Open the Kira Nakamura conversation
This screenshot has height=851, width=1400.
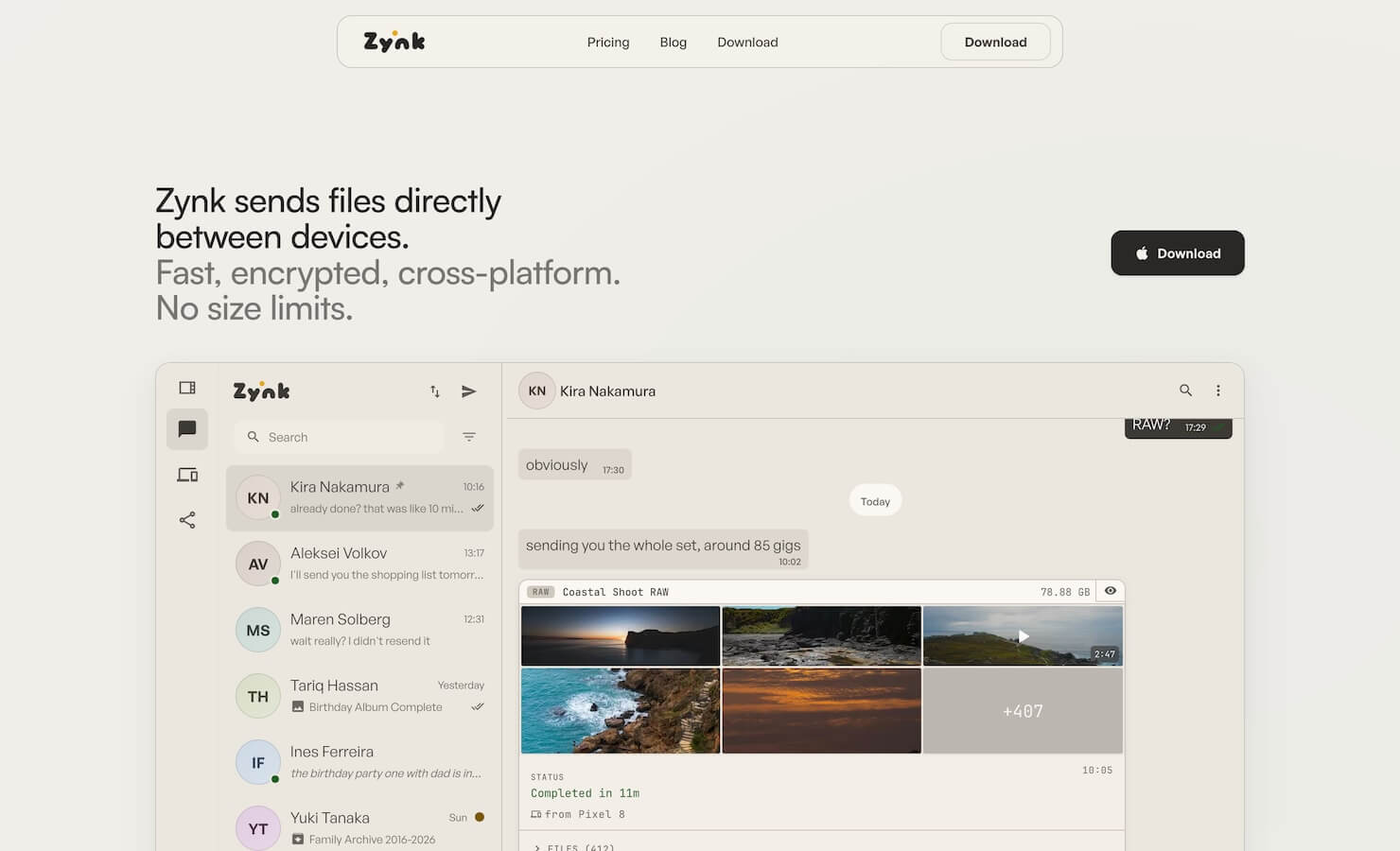[x=359, y=497]
